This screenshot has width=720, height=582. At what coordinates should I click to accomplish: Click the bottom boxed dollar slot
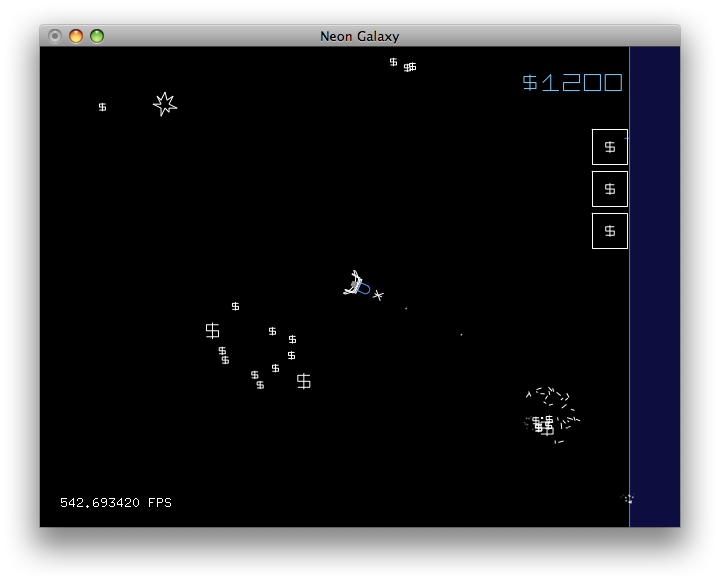(x=610, y=231)
